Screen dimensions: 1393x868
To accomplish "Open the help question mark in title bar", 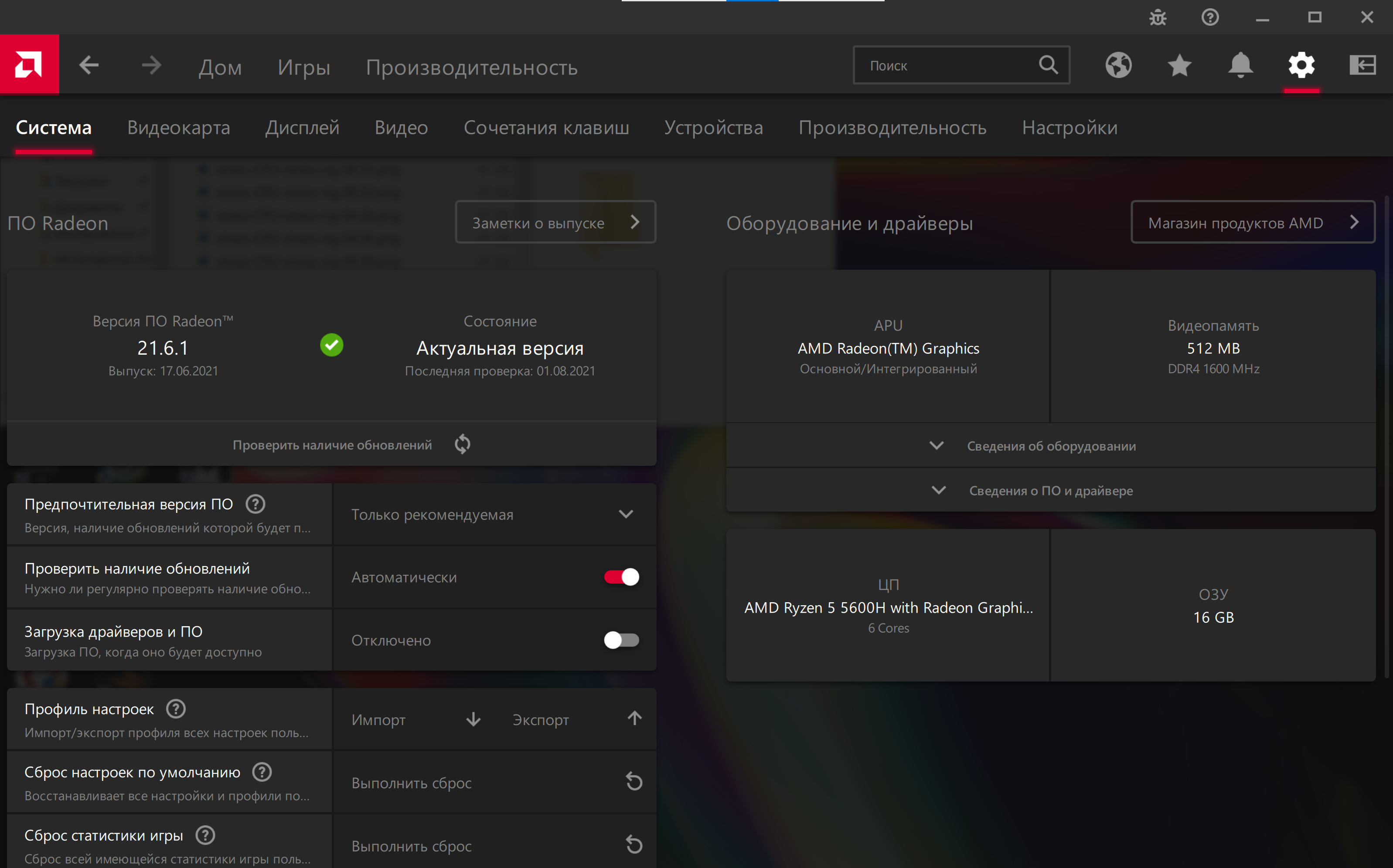I will 1210,17.
